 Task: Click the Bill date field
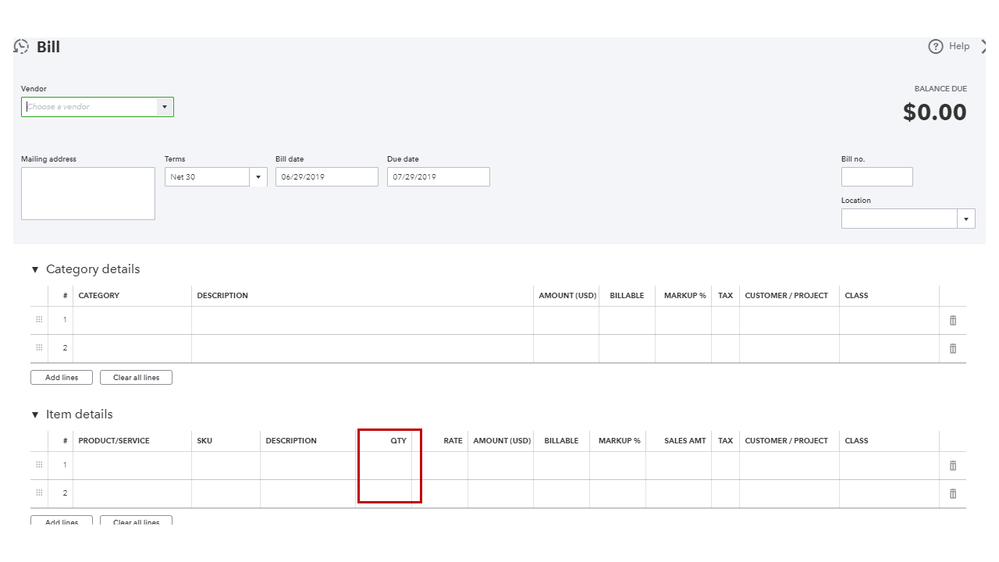click(x=327, y=177)
